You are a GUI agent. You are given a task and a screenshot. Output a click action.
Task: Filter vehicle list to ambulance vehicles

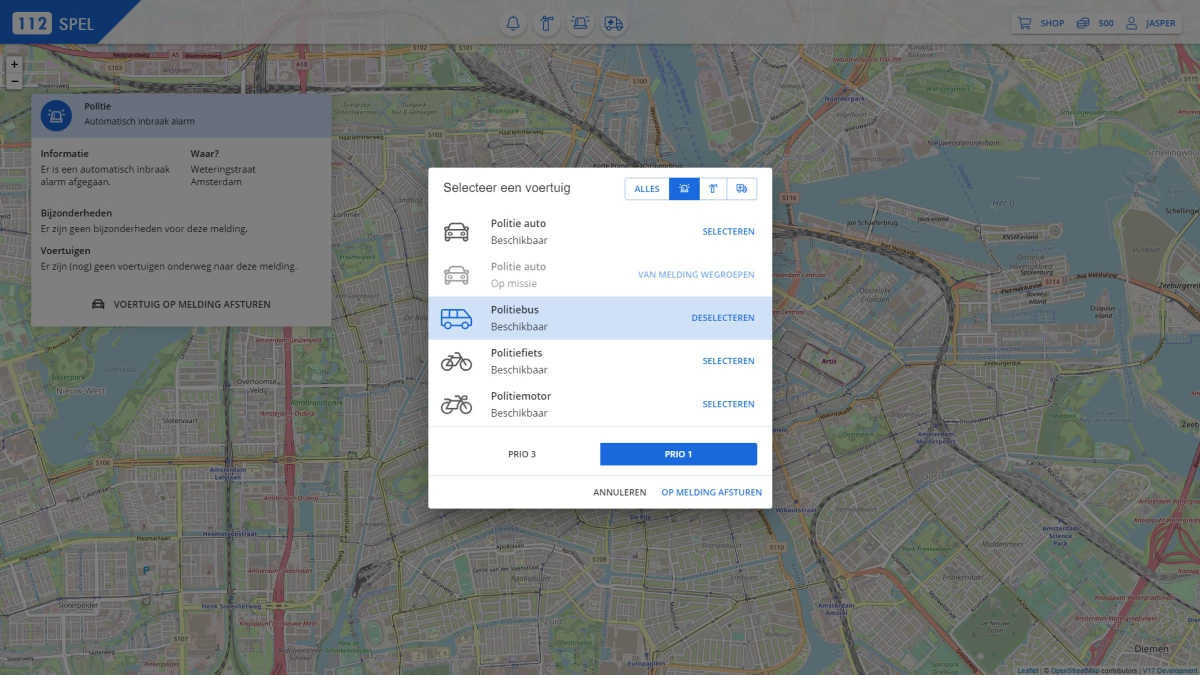pos(742,189)
